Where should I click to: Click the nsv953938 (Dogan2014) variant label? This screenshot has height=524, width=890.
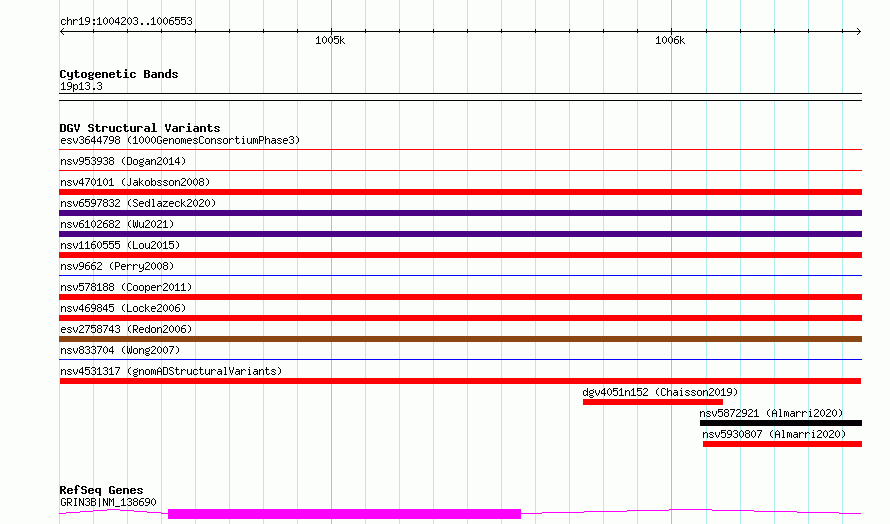coord(123,161)
